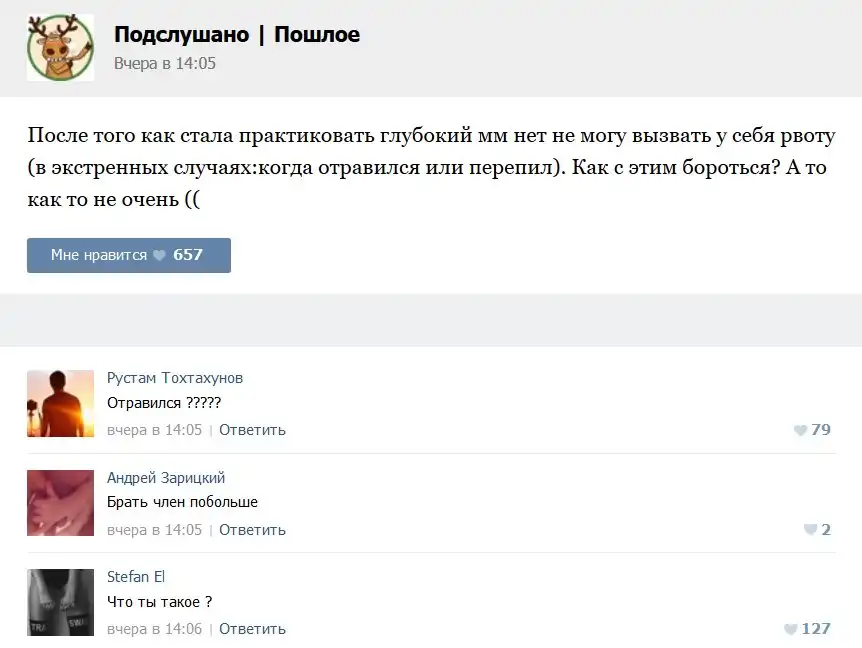Click the timestamp on Stefan El's comment
862x648 pixels.
click(x=154, y=629)
